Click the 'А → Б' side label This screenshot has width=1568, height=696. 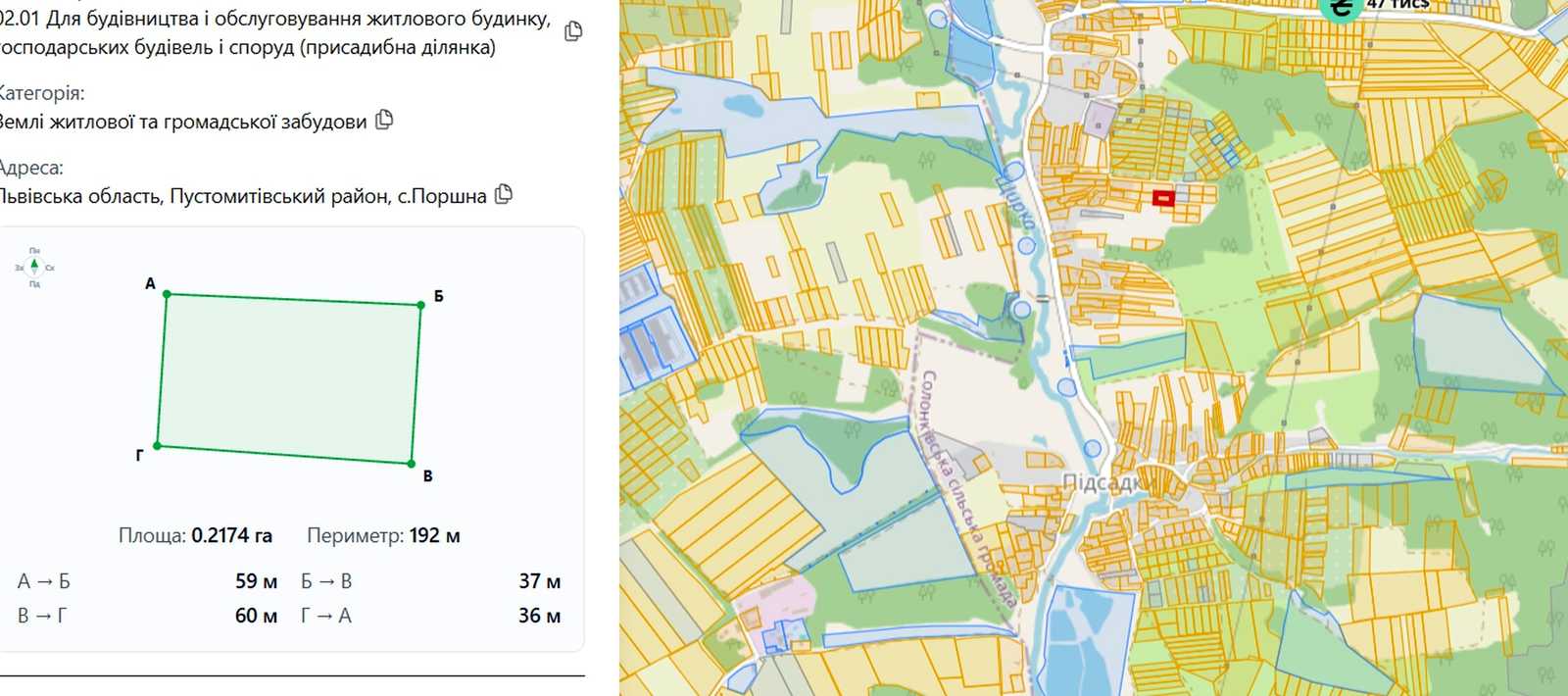tap(44, 581)
